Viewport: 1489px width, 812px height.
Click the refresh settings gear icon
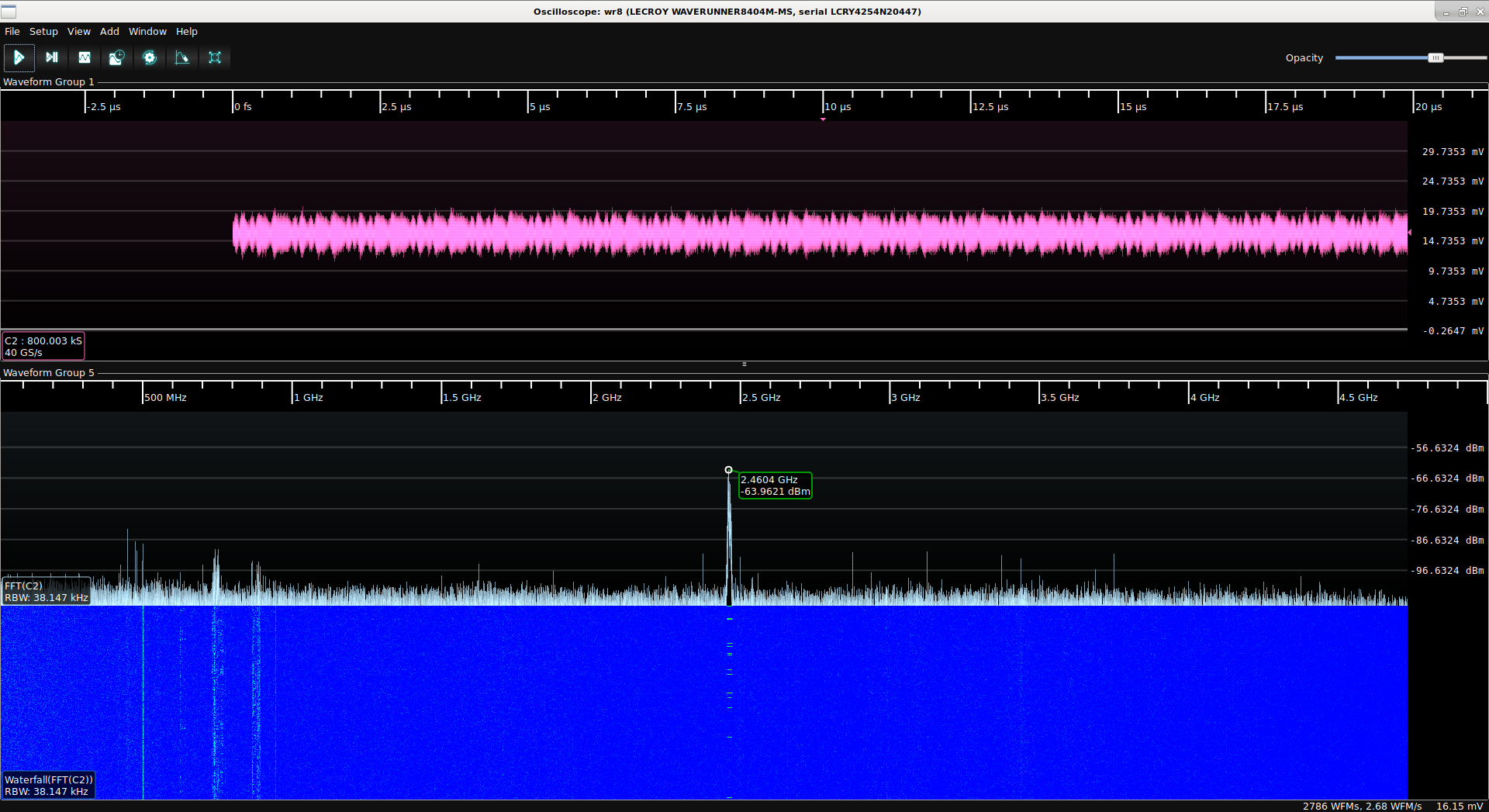click(150, 57)
